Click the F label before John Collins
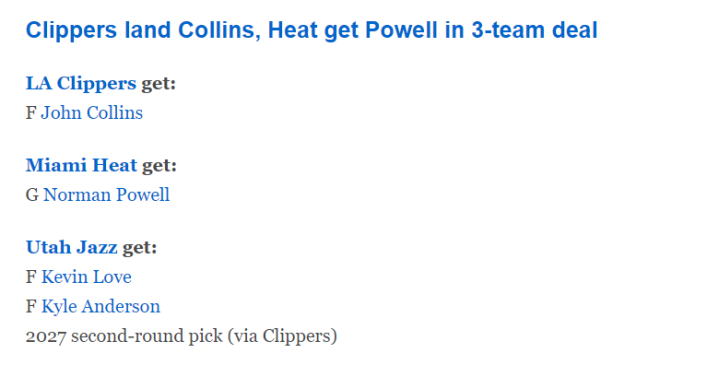Screen dimensions: 719x365 tap(31, 113)
